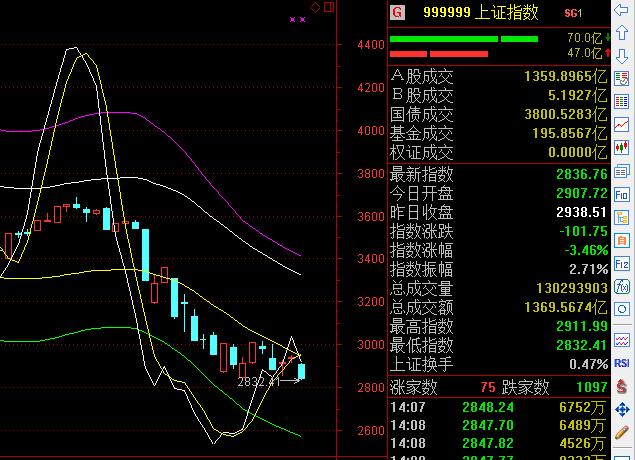The image size is (635, 460).
Task: Click the 跌家数 count 1097
Action: (x=592, y=388)
